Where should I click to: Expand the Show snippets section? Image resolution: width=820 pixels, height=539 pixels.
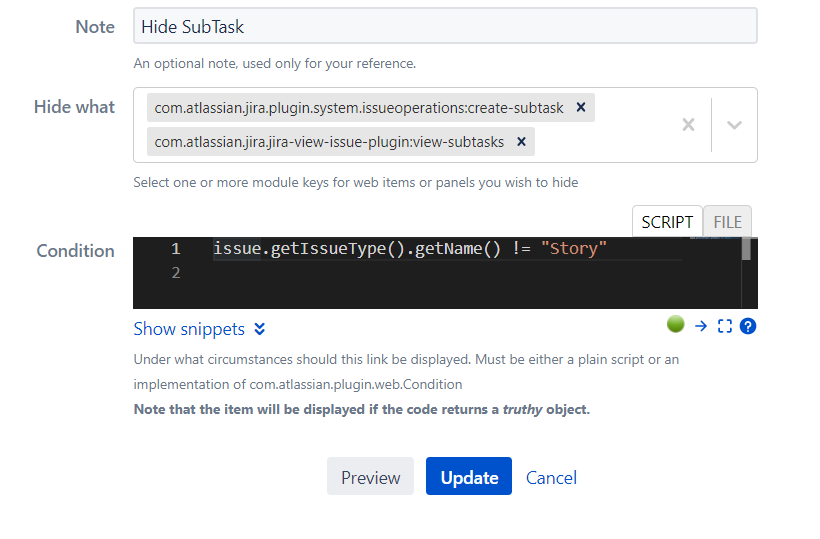pos(200,329)
